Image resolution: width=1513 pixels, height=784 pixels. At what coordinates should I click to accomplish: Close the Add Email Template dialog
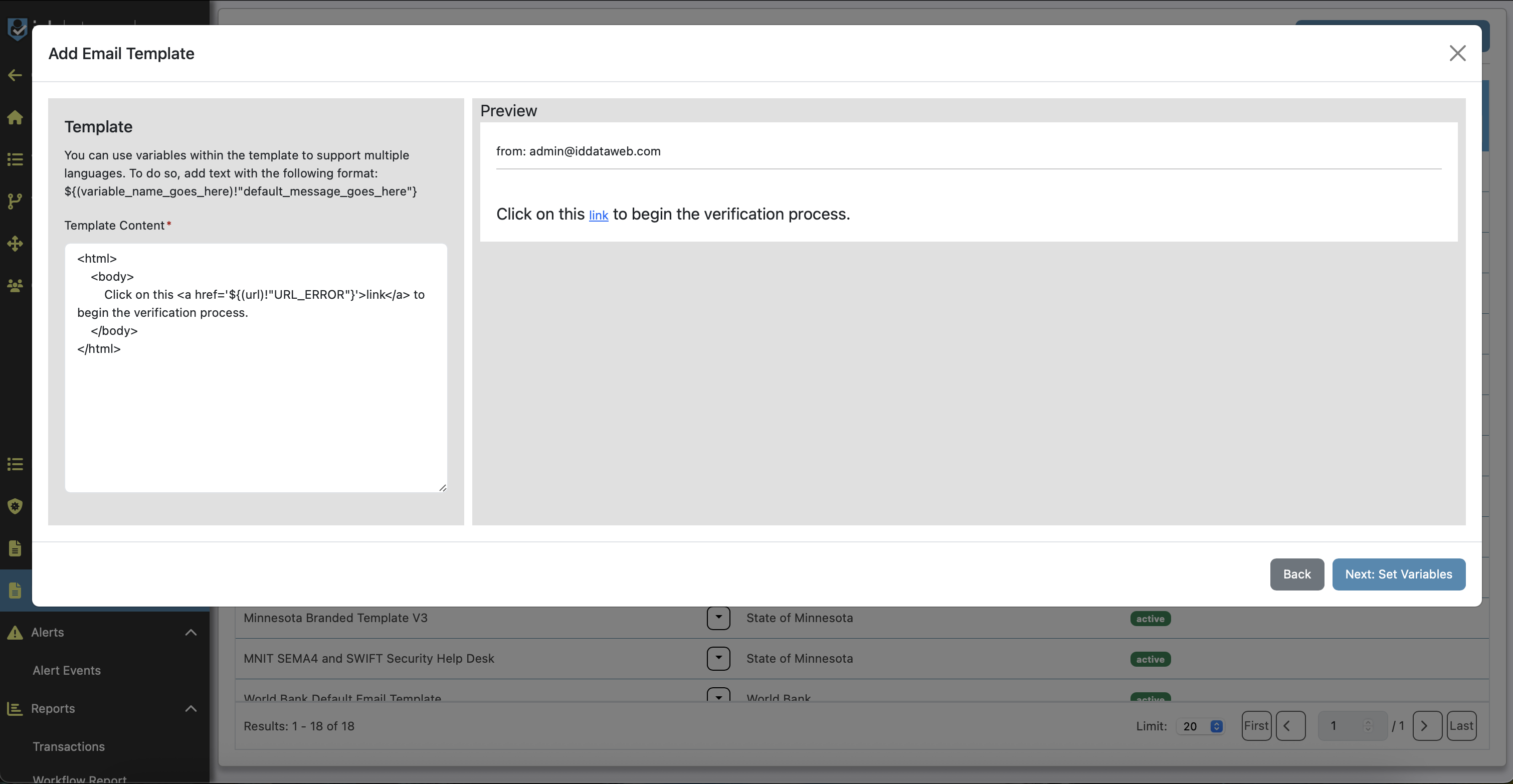point(1457,54)
